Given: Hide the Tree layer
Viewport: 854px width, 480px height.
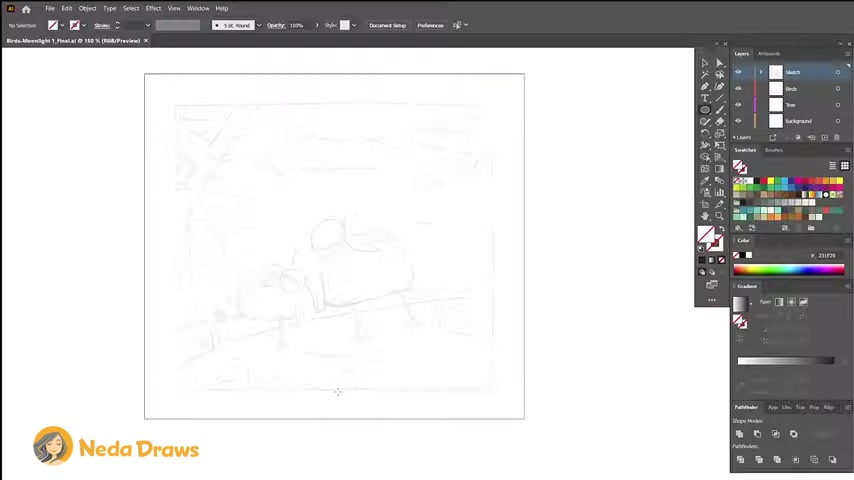Looking at the screenshot, I should tap(738, 105).
